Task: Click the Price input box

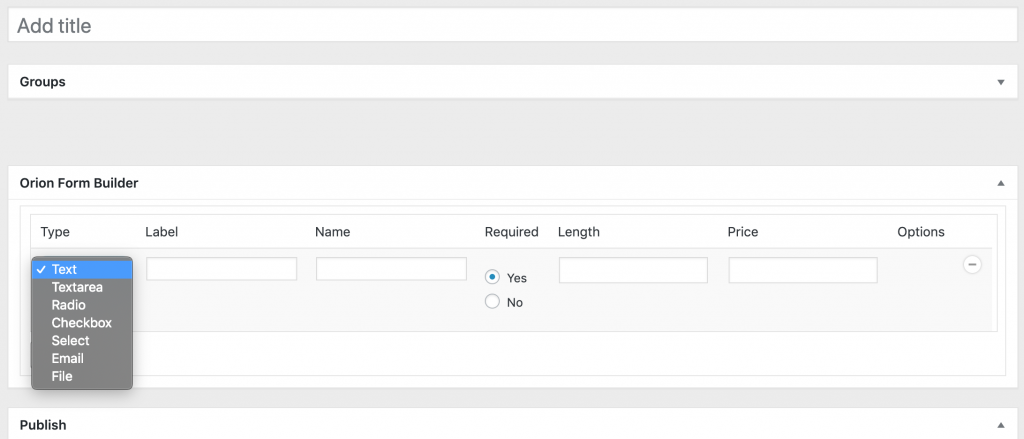Action: [803, 270]
